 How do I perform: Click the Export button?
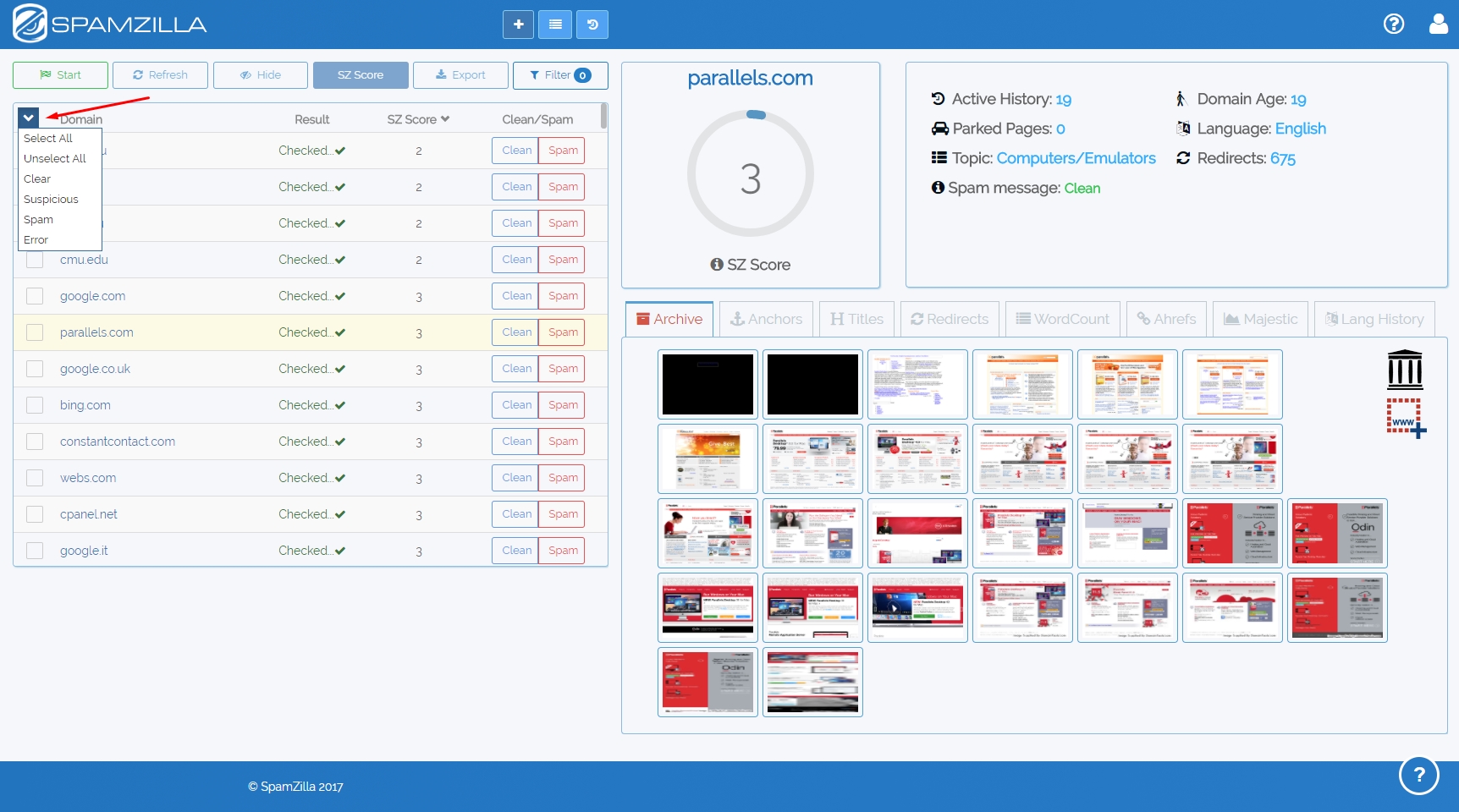pos(460,75)
